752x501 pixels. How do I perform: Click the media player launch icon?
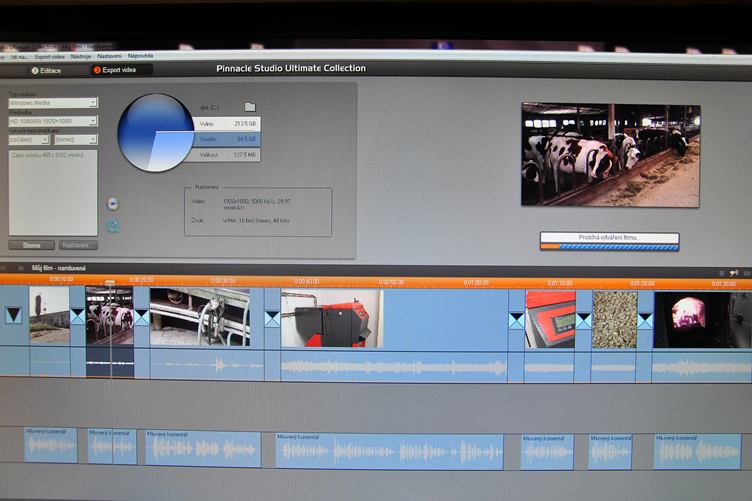point(113,204)
